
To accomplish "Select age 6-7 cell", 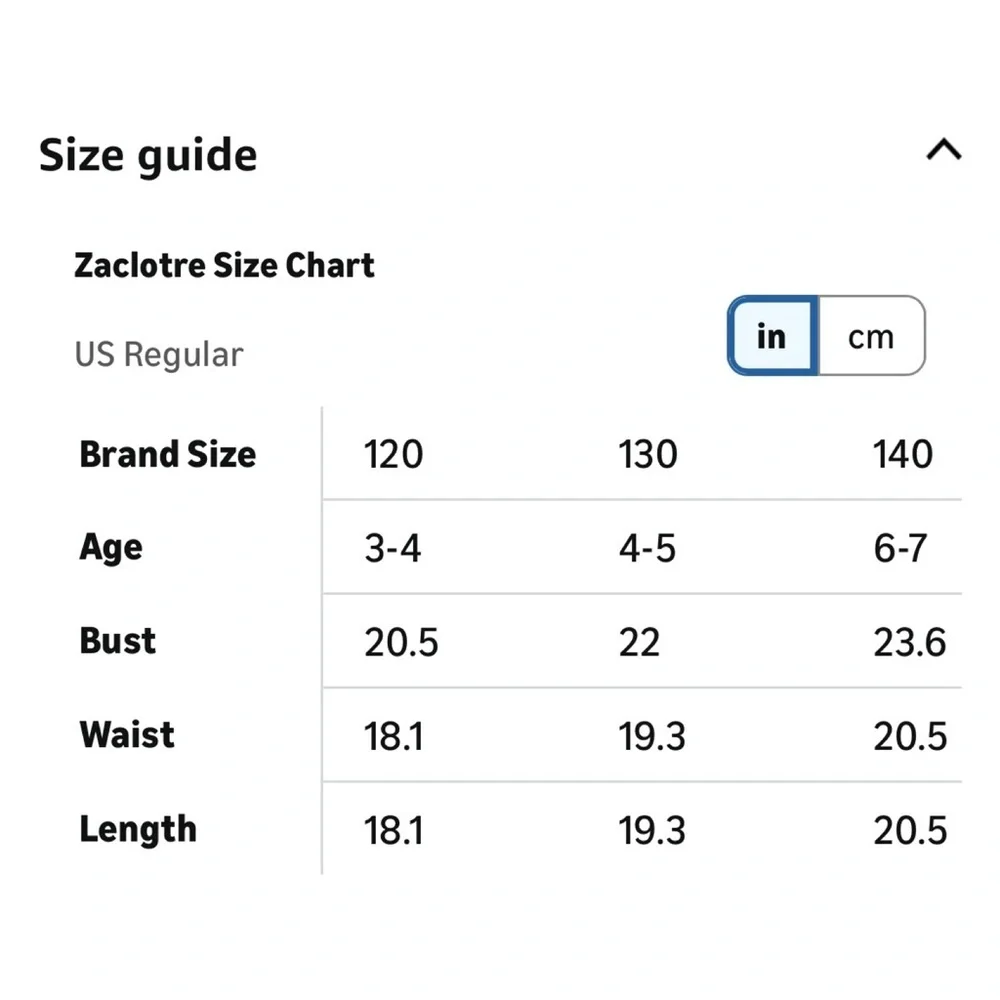I will click(x=901, y=548).
